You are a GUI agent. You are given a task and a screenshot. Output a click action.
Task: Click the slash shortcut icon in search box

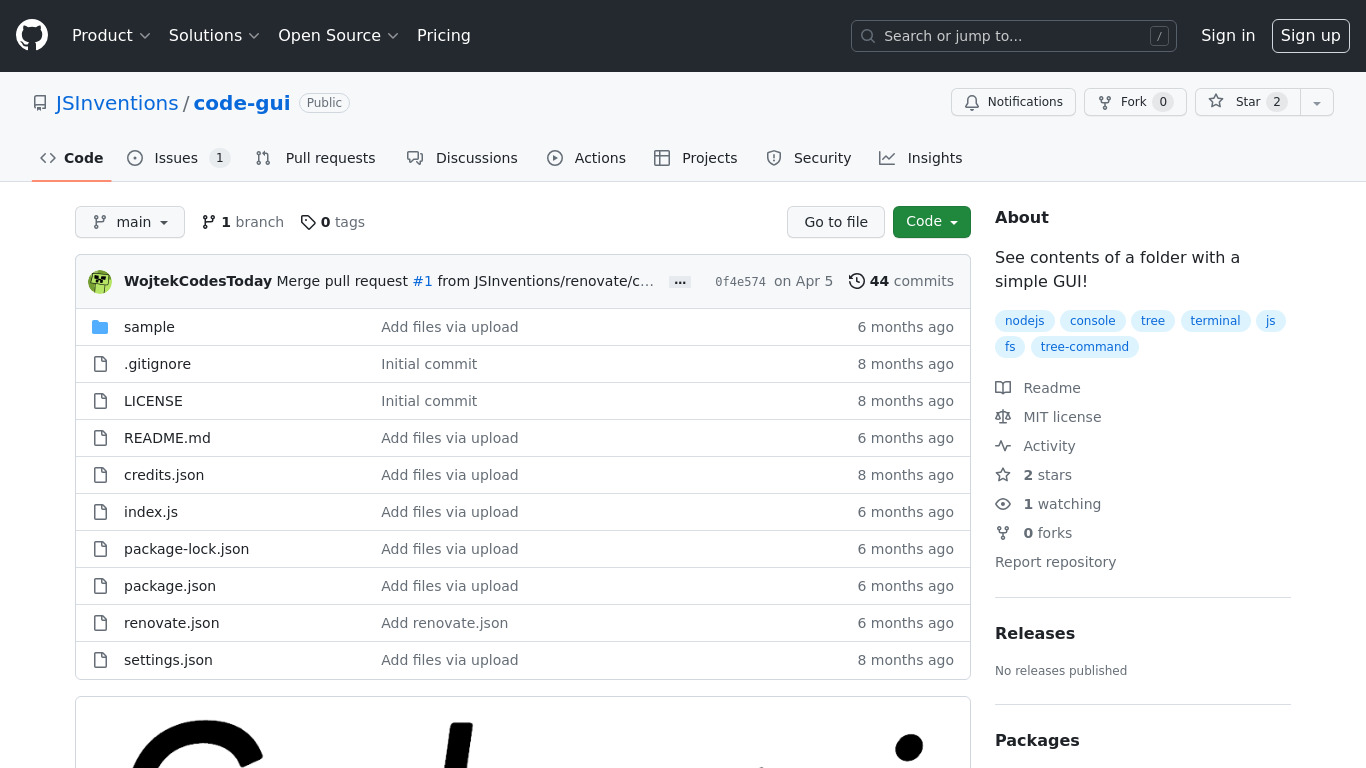pos(1159,36)
